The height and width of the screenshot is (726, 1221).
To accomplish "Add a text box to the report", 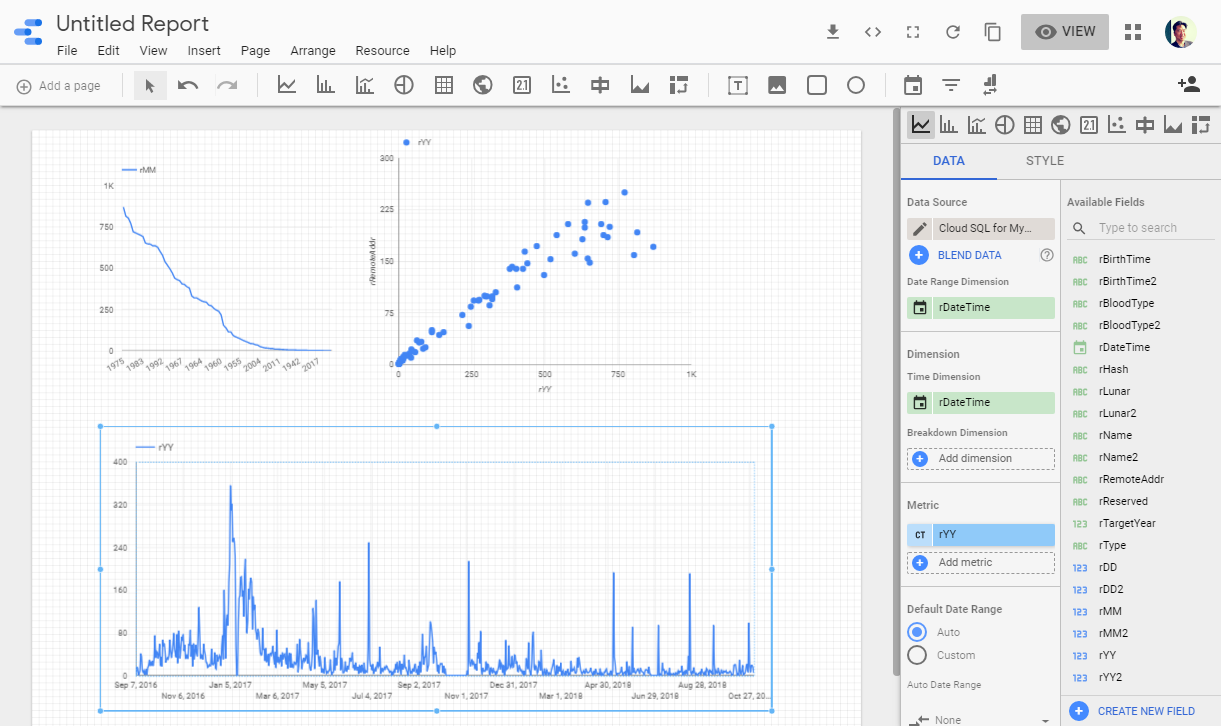I will coord(738,86).
